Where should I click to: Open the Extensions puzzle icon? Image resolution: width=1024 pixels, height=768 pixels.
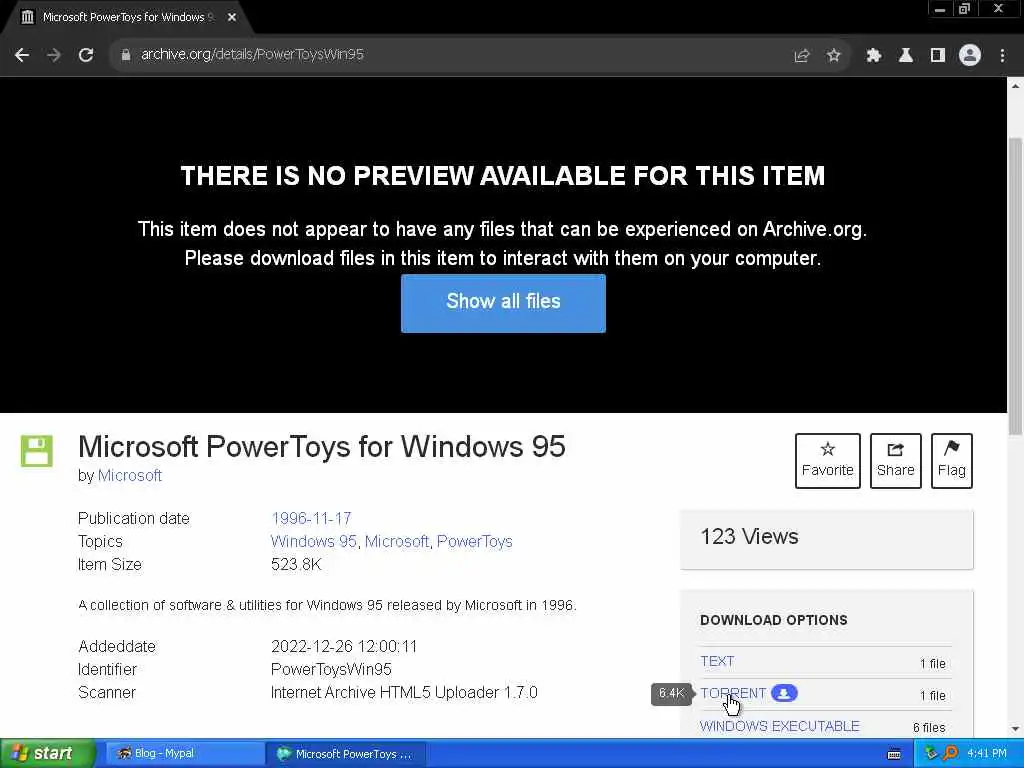click(x=873, y=56)
